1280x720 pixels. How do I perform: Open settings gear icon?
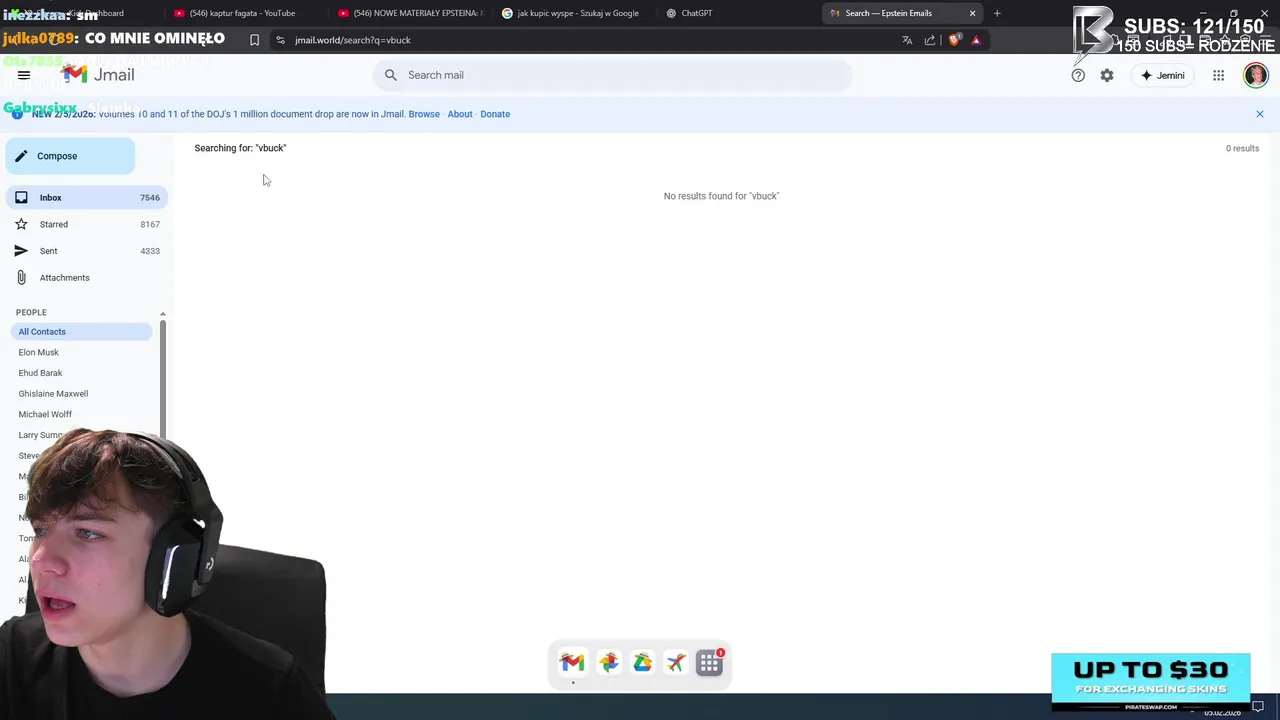click(1107, 75)
